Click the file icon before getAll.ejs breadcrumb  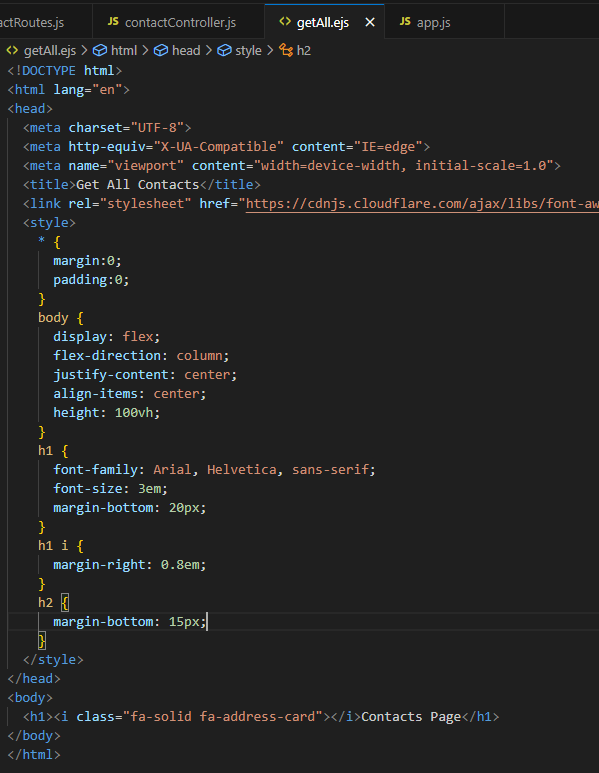click(x=12, y=50)
